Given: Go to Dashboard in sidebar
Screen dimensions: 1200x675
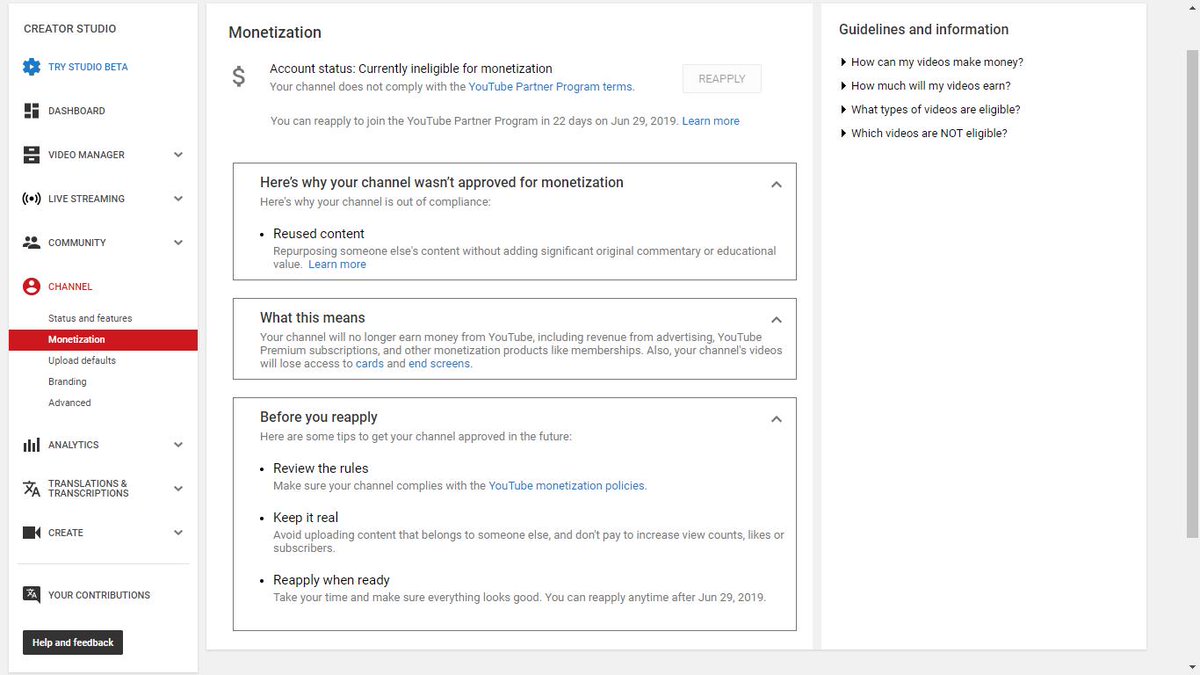Looking at the screenshot, I should tap(76, 111).
